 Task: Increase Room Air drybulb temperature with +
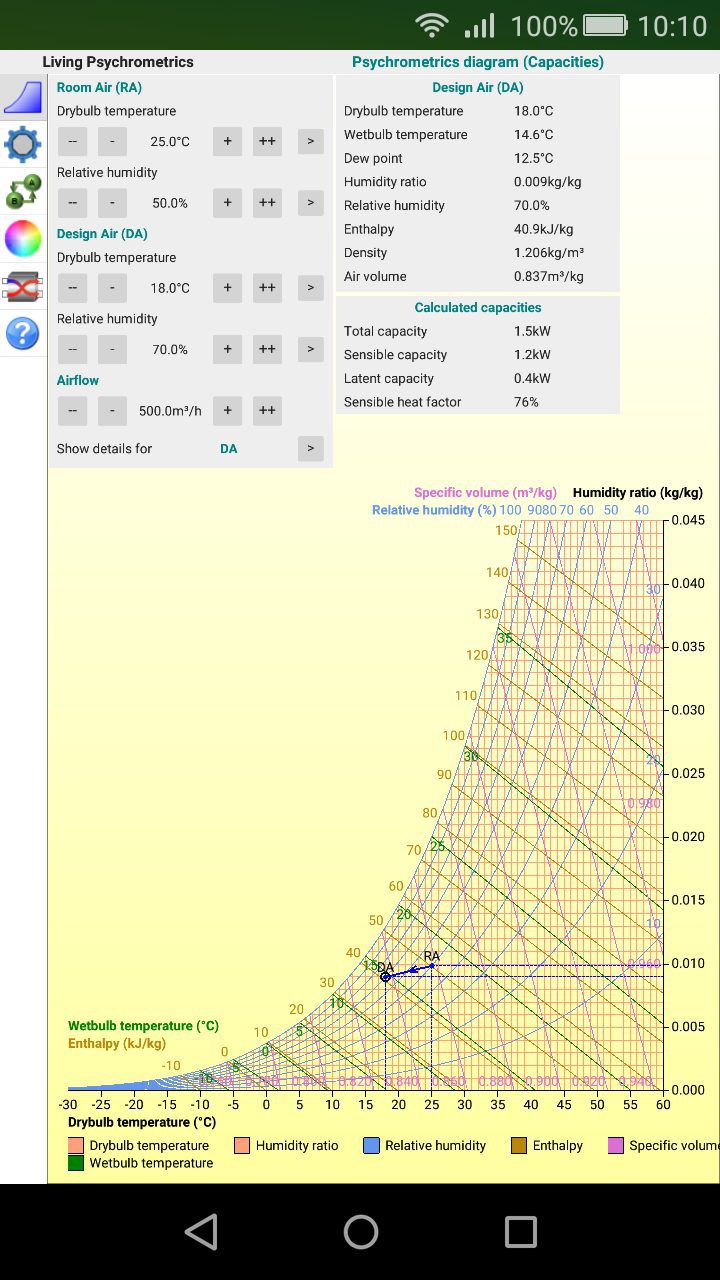227,141
